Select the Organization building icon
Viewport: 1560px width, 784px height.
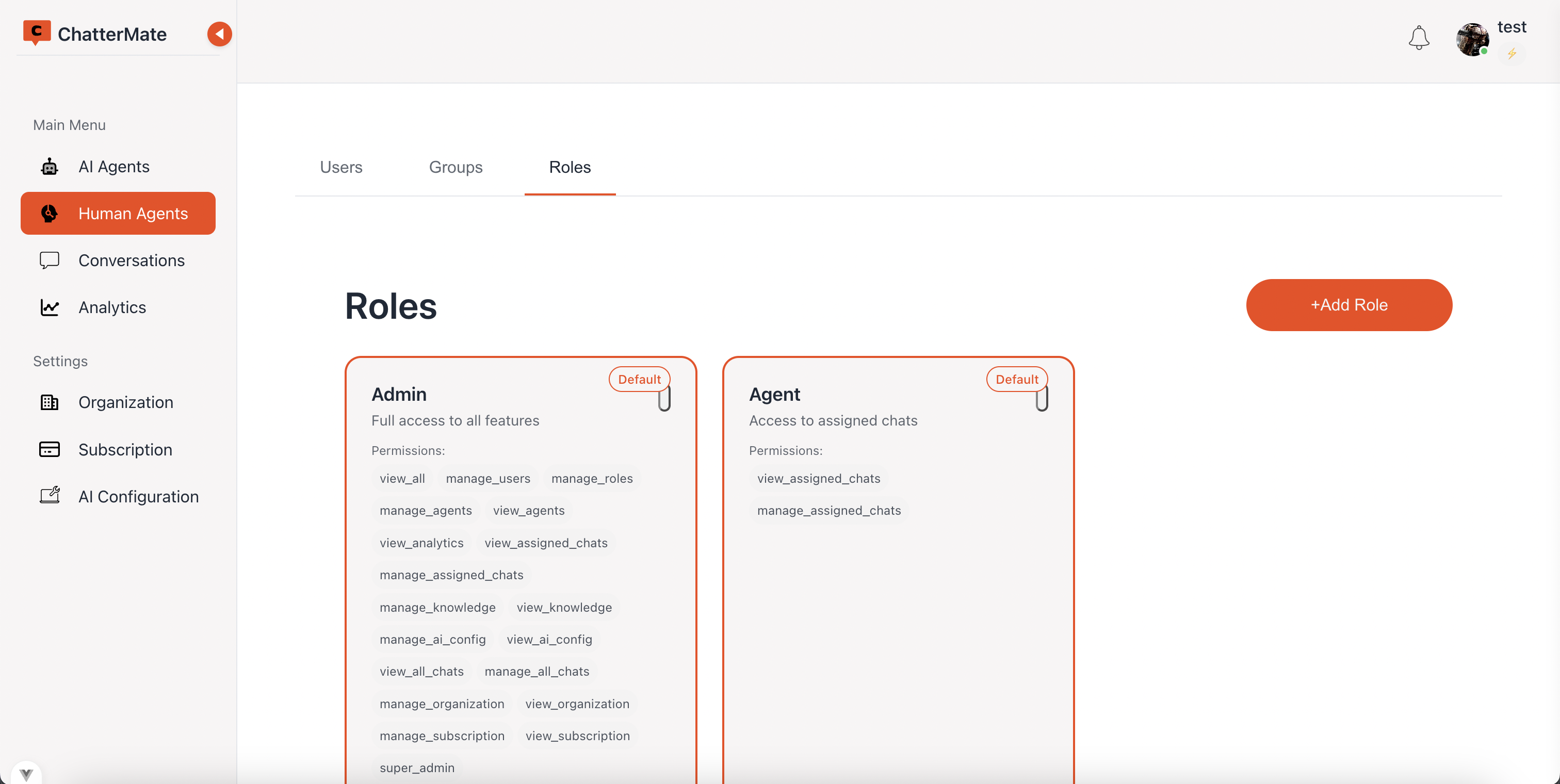pyautogui.click(x=48, y=402)
